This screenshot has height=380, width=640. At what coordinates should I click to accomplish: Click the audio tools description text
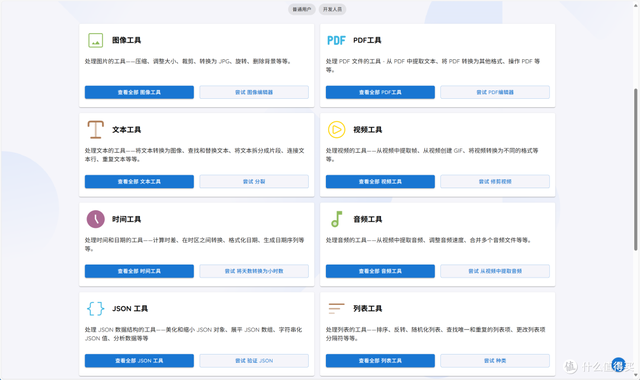pyautogui.click(x=429, y=240)
